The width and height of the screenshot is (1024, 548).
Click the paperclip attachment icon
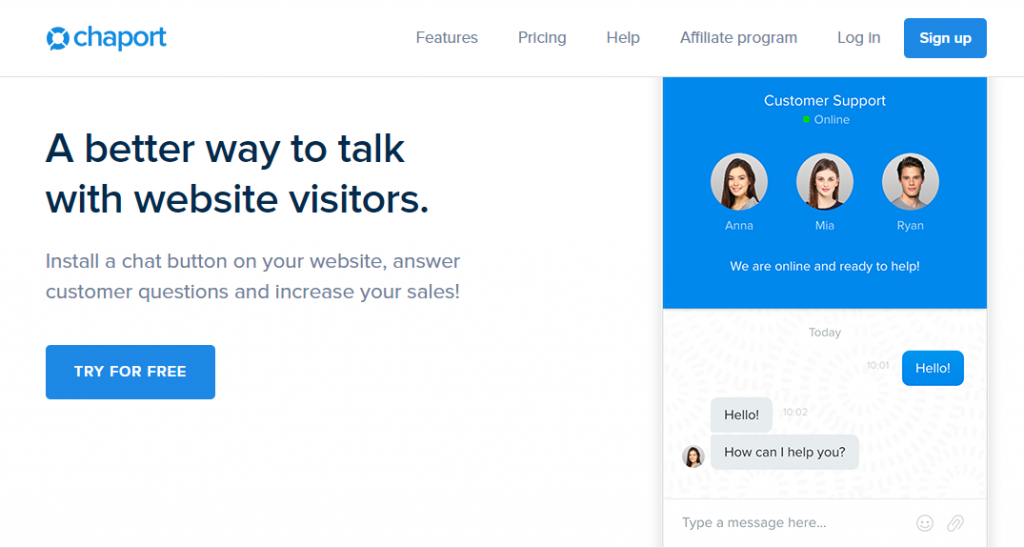tap(955, 523)
